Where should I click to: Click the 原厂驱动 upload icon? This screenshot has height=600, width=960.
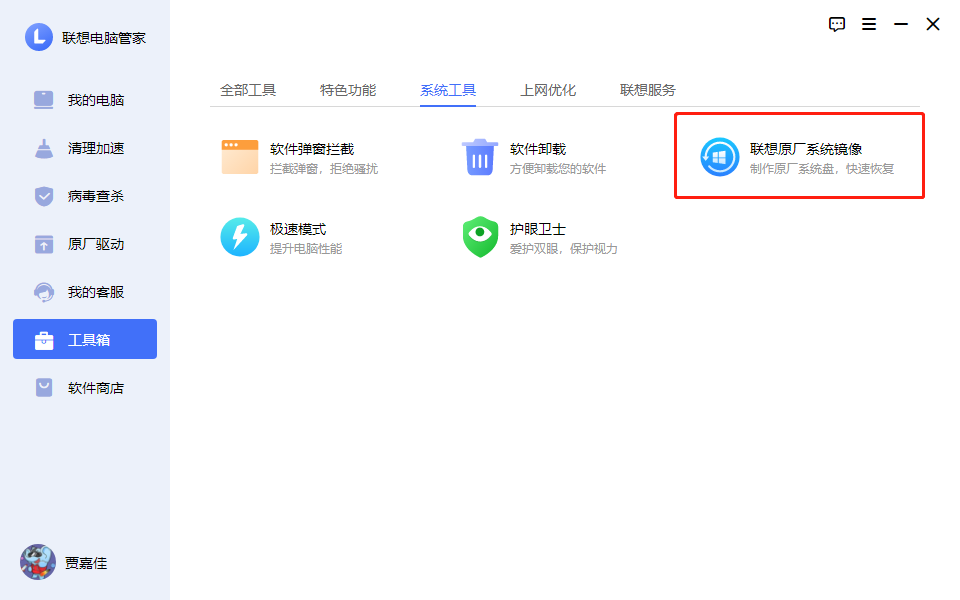coord(43,244)
